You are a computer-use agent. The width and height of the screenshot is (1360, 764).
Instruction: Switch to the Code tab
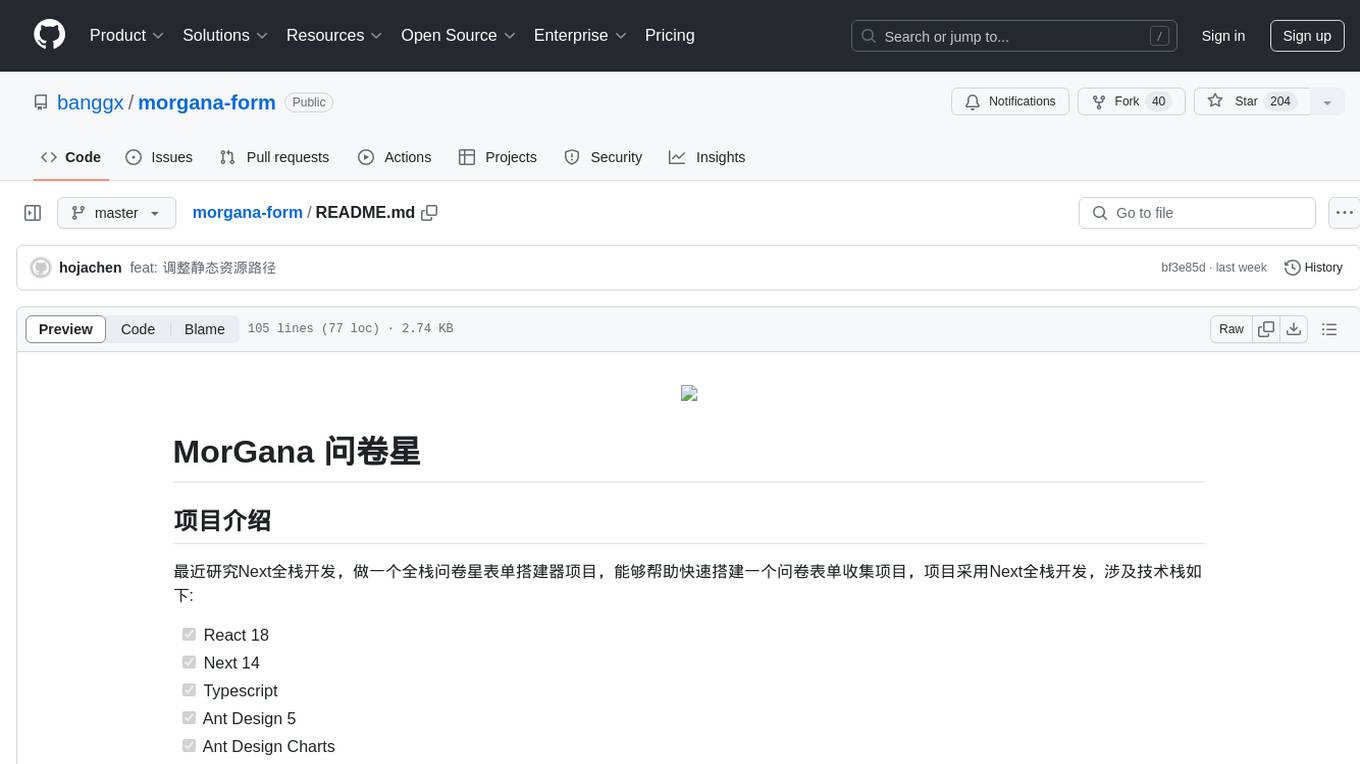[71, 157]
